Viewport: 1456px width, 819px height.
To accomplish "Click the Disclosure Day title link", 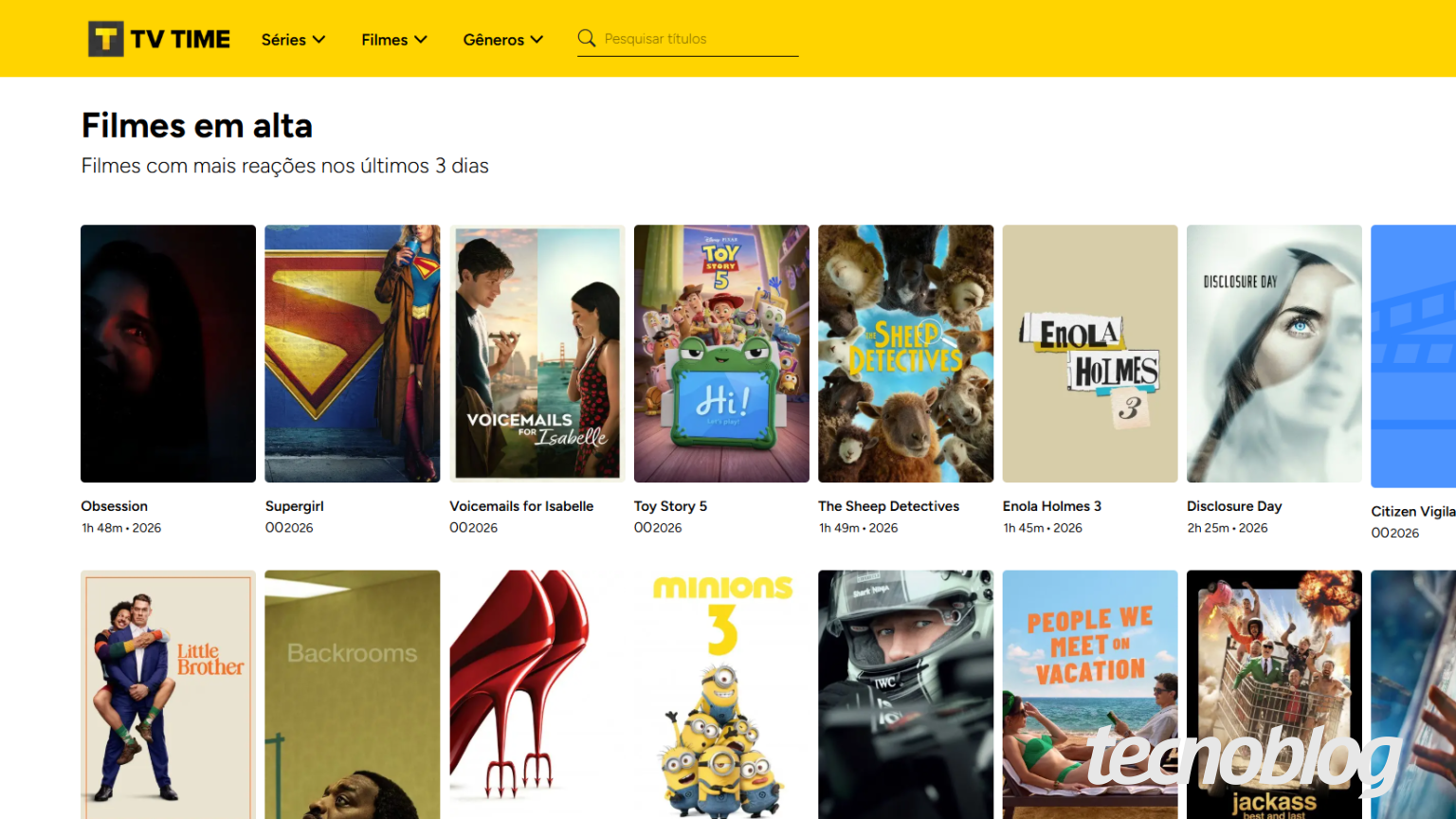I will click(x=1234, y=506).
